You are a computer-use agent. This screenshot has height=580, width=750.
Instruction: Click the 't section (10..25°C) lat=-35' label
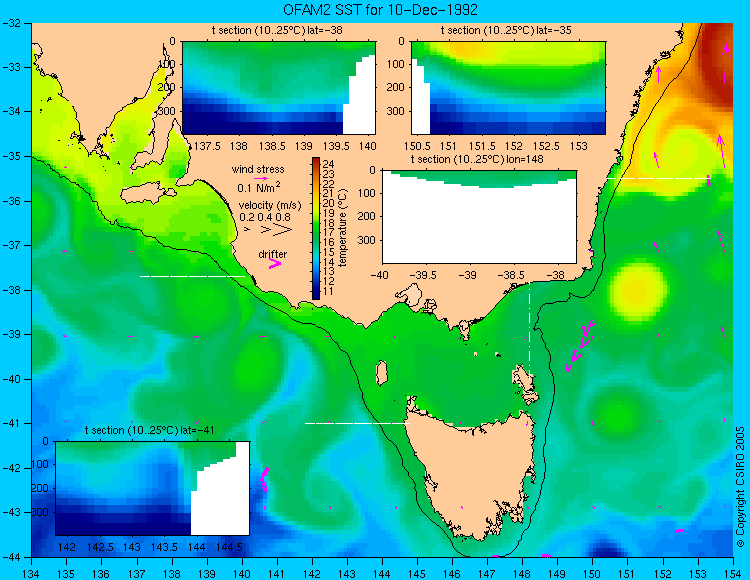506,30
